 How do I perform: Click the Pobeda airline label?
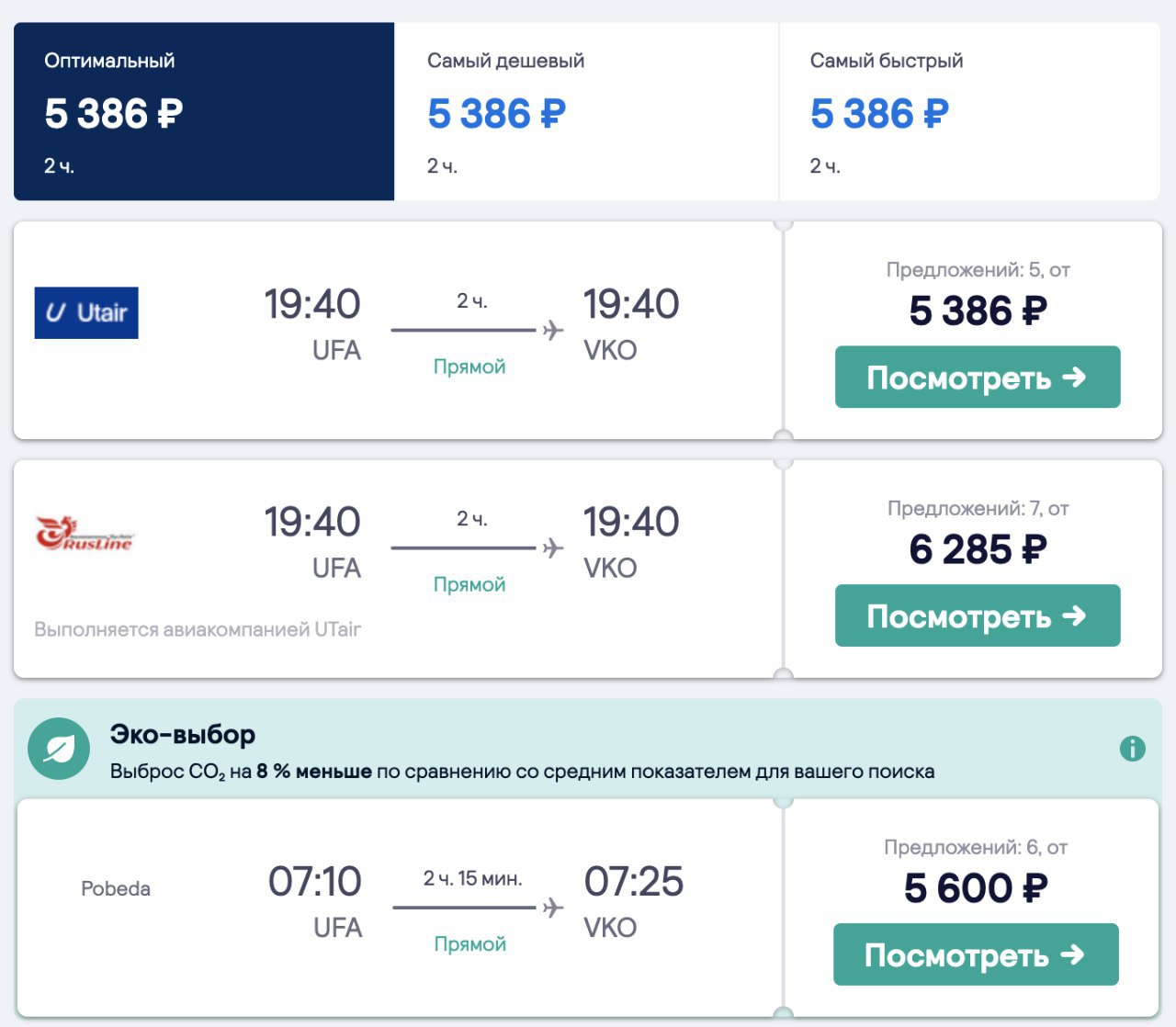point(116,888)
